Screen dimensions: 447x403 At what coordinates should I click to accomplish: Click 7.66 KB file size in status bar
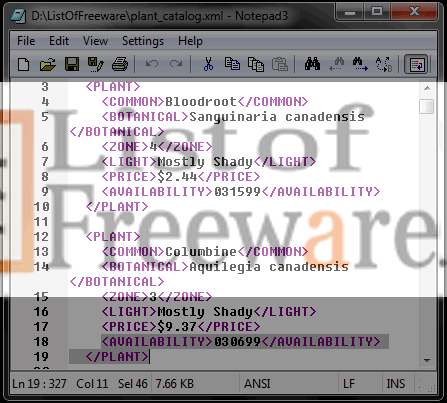175,384
